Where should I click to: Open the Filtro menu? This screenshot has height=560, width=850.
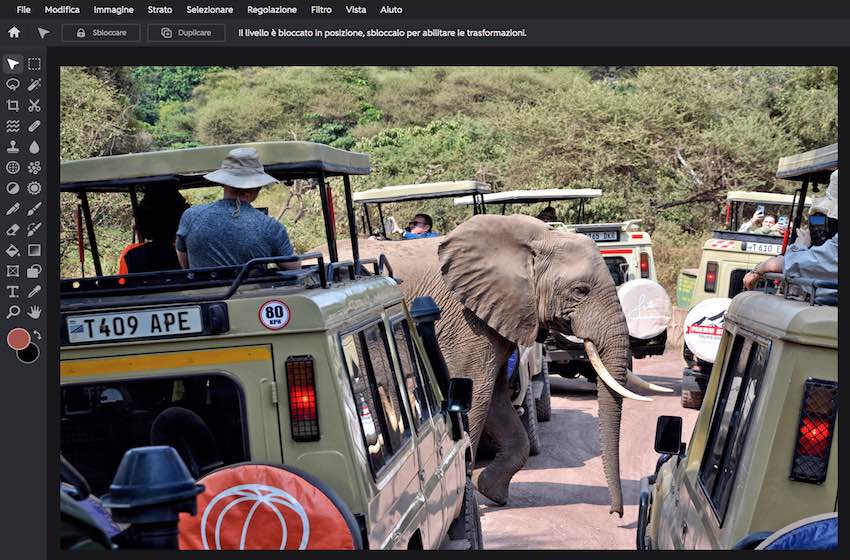pyautogui.click(x=321, y=10)
